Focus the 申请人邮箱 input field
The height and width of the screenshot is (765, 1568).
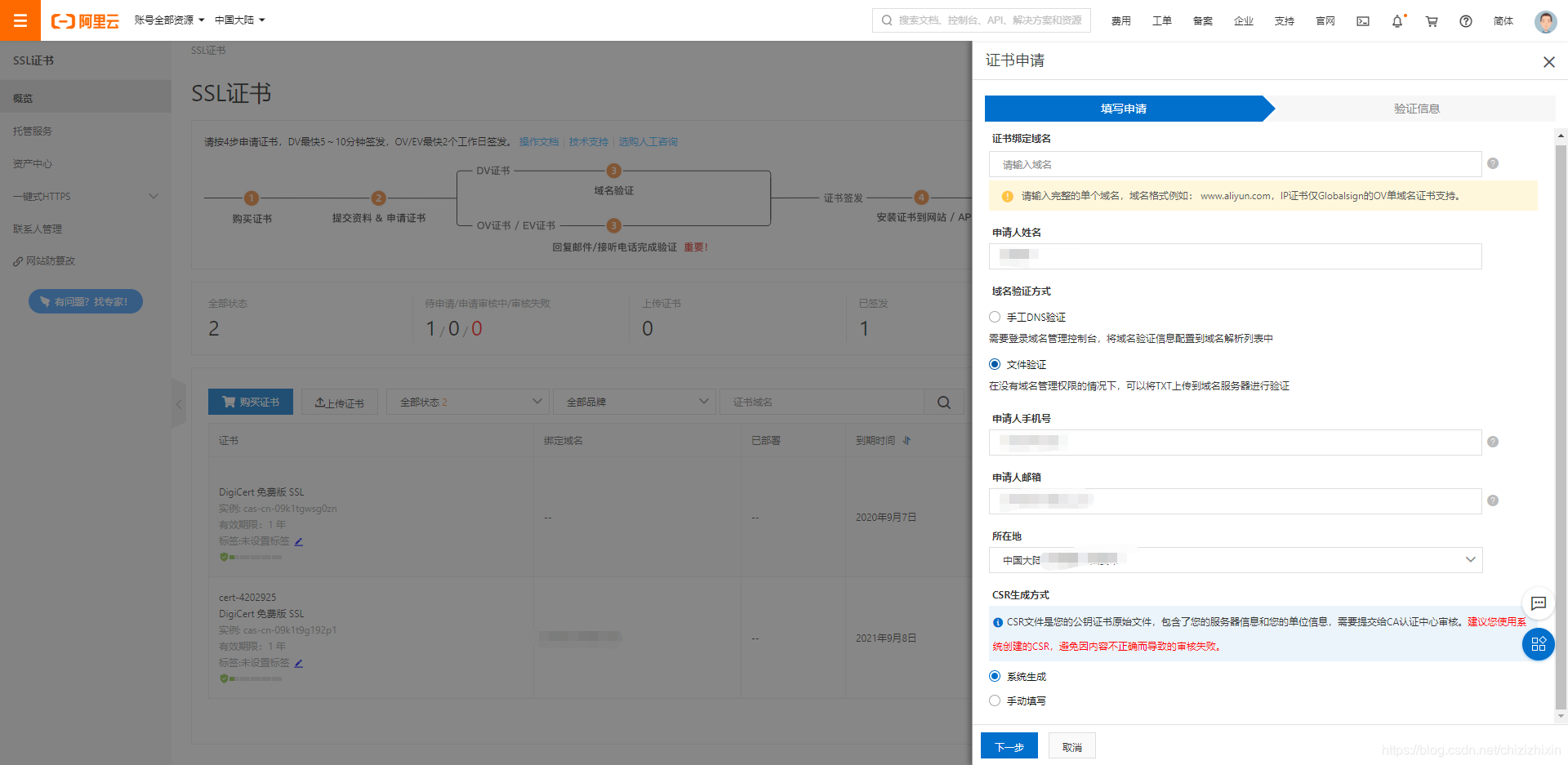point(1236,501)
